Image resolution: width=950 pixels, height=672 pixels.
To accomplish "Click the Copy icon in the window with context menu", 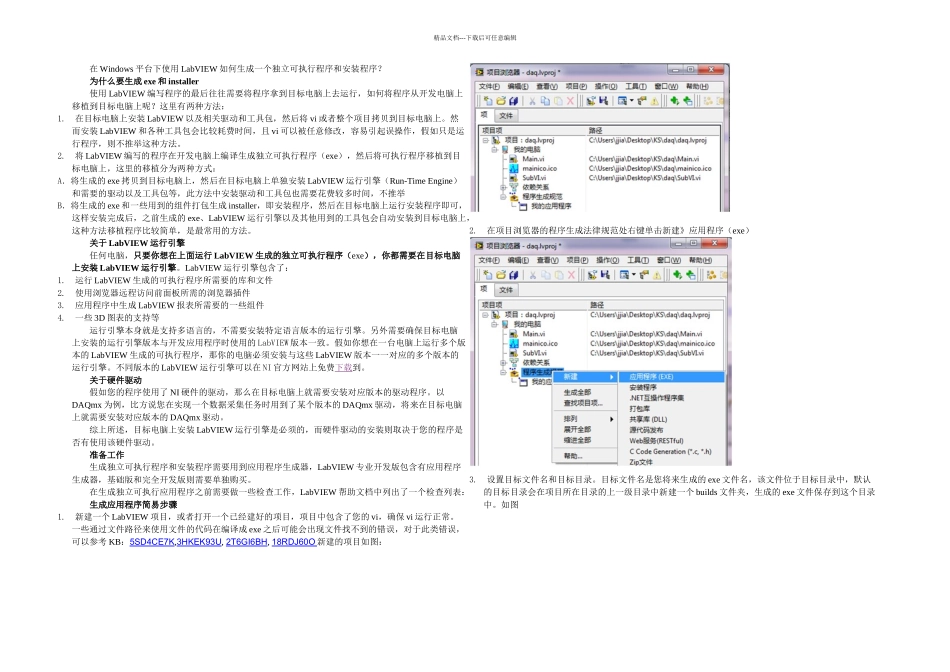I will [546, 275].
